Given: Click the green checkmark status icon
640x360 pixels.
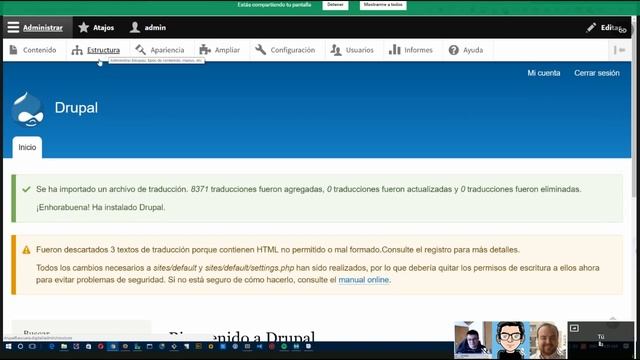Looking at the screenshot, I should [27, 189].
